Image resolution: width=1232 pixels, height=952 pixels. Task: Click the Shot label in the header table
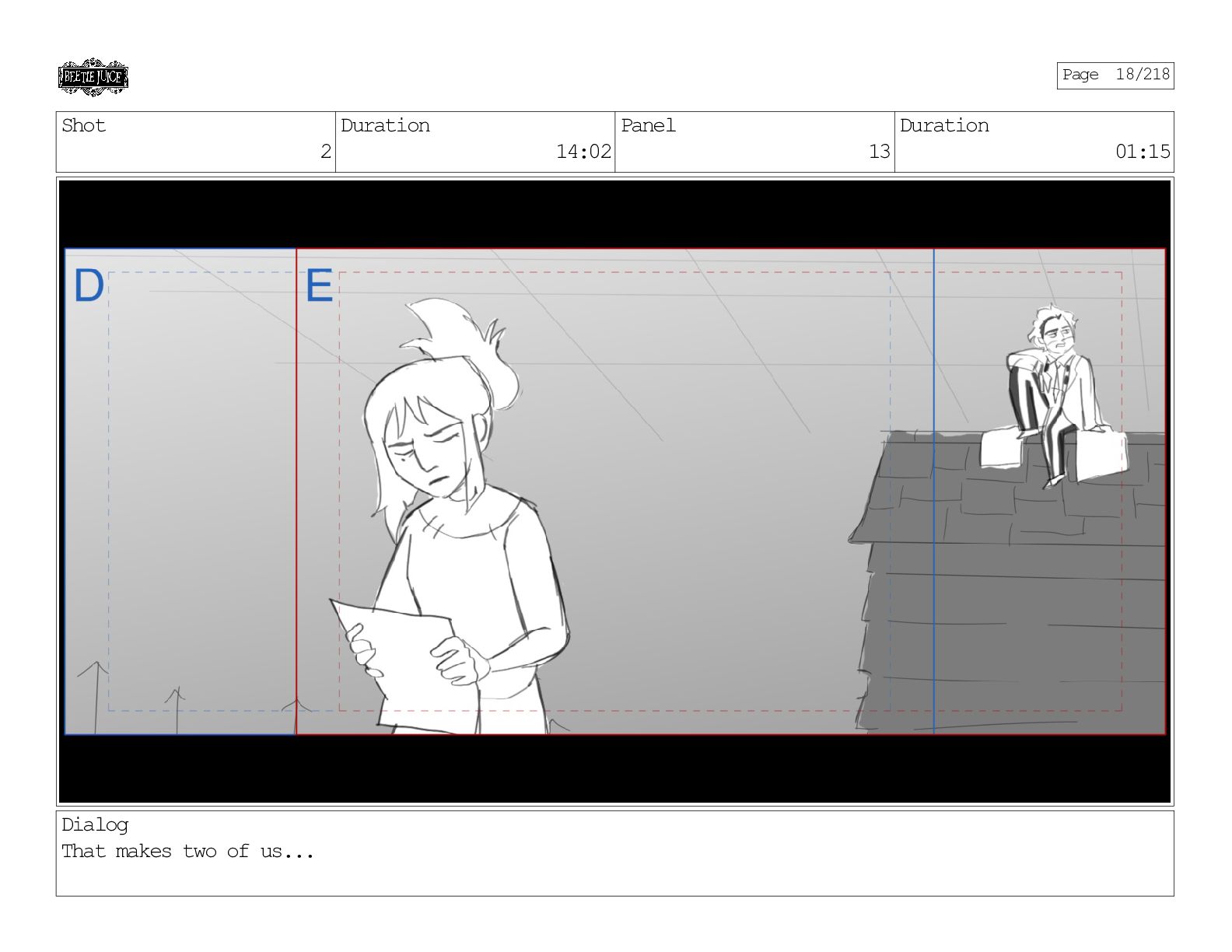click(x=83, y=125)
